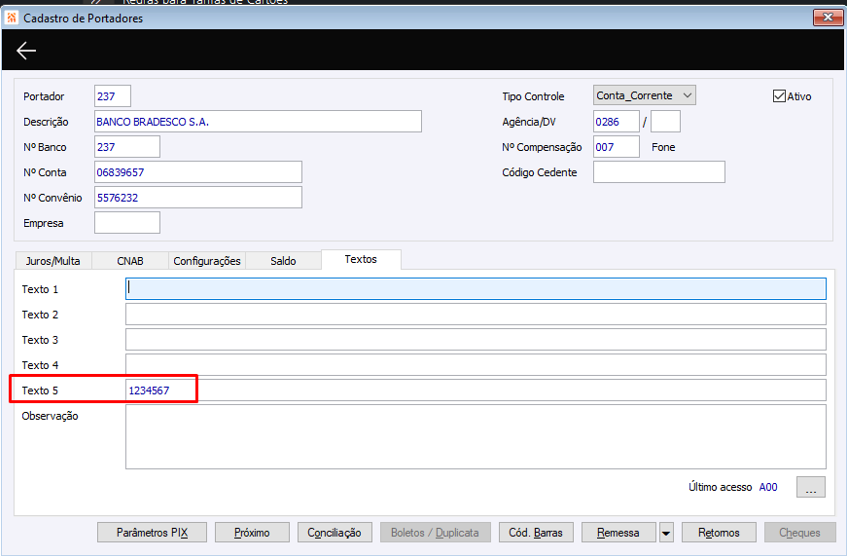Screen dimensions: 847x556
Task: Focus the Código Cedente field
Action: click(659, 172)
